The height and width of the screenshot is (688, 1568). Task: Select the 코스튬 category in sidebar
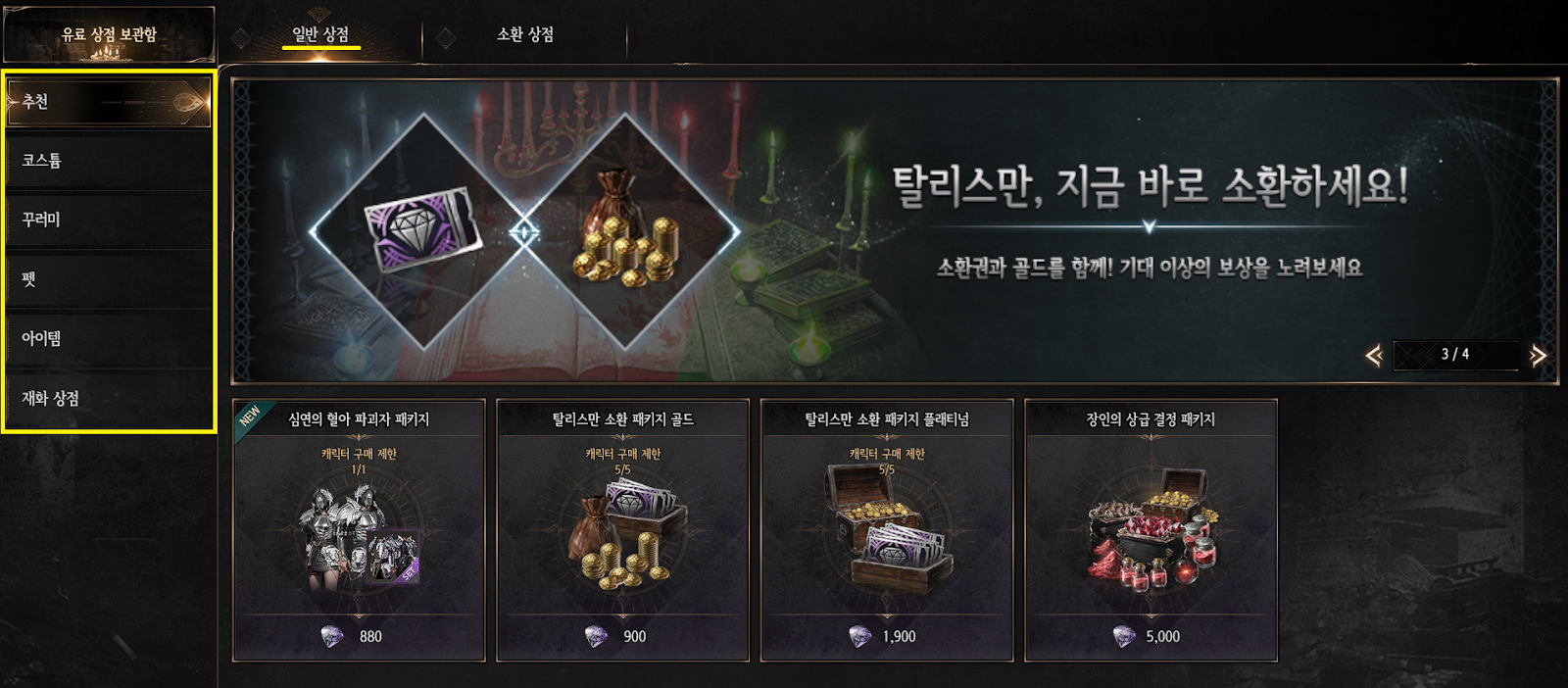coord(109,161)
